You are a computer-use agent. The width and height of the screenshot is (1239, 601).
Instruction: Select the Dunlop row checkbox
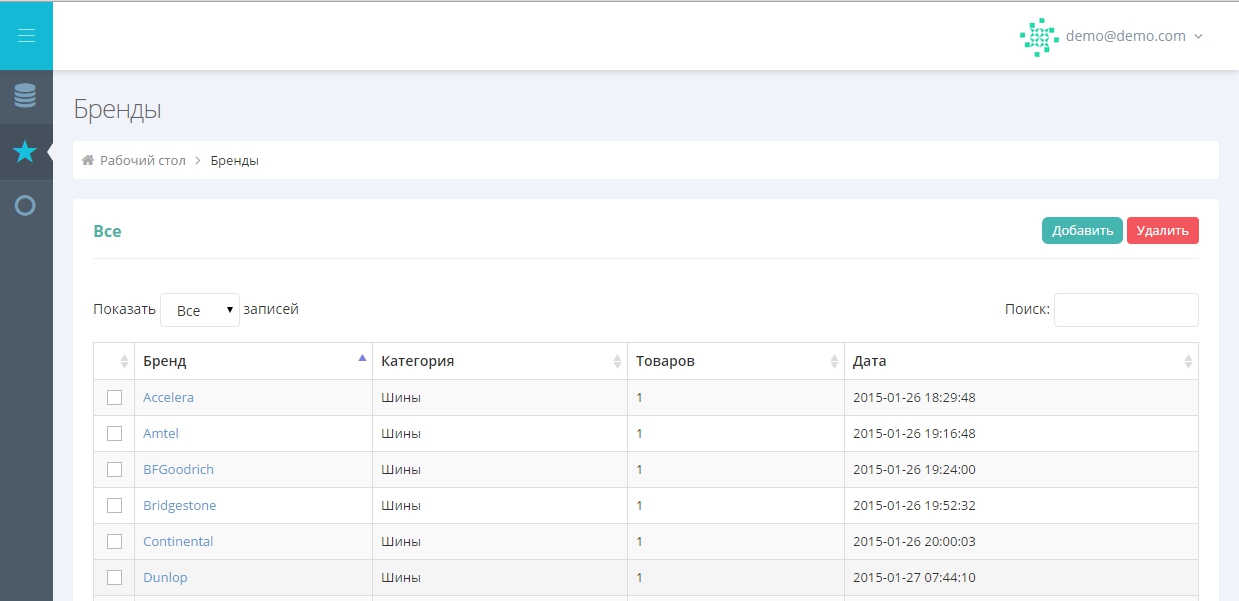(x=114, y=577)
